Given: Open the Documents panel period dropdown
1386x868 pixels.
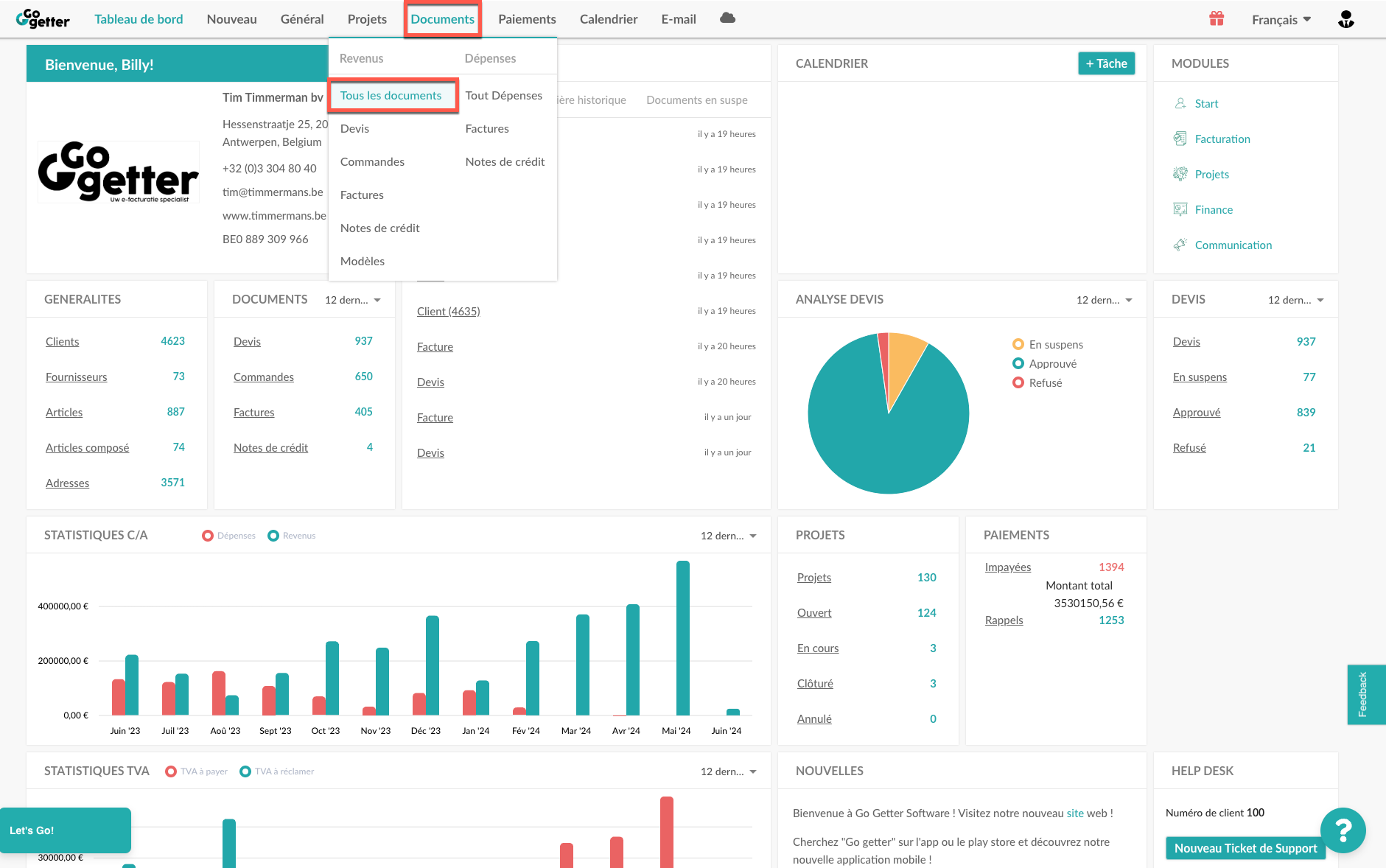Looking at the screenshot, I should pyautogui.click(x=353, y=300).
